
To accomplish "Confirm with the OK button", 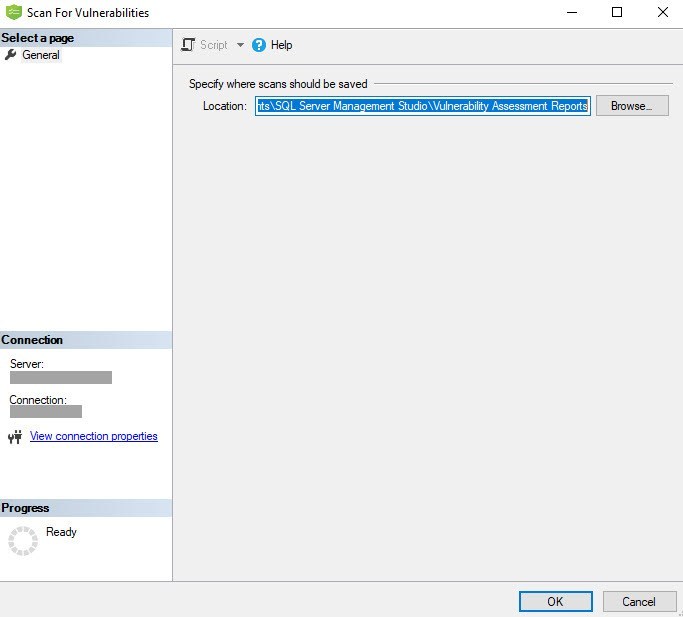I will (x=555, y=601).
